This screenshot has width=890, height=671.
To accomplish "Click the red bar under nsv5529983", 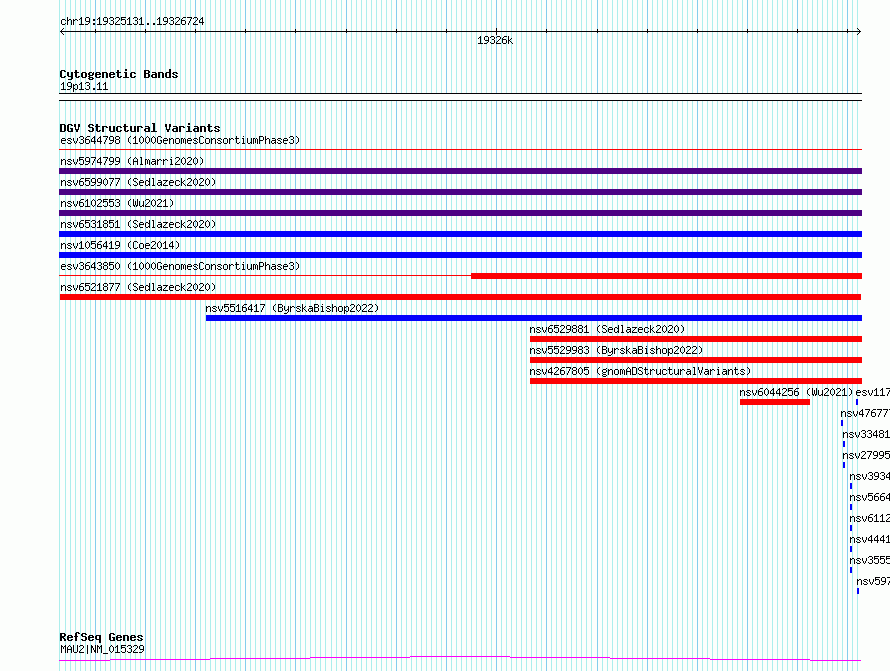I will [x=696, y=360].
